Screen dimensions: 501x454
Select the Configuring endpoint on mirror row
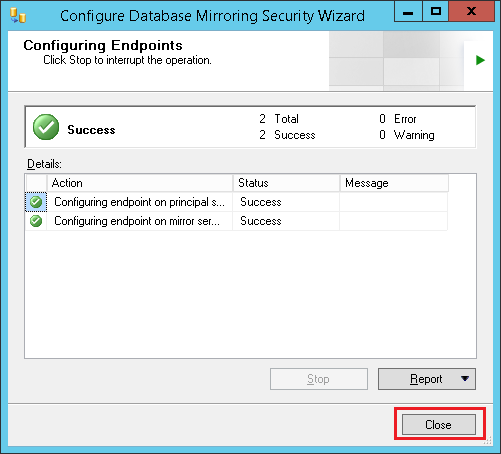[236, 221]
